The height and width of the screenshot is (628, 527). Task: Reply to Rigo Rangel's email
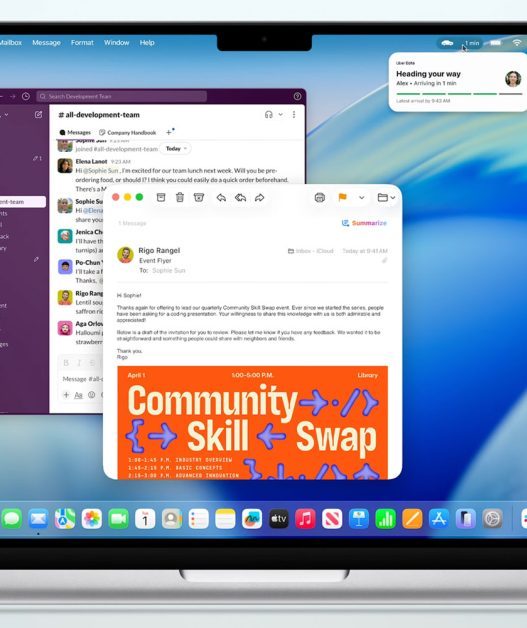point(221,197)
